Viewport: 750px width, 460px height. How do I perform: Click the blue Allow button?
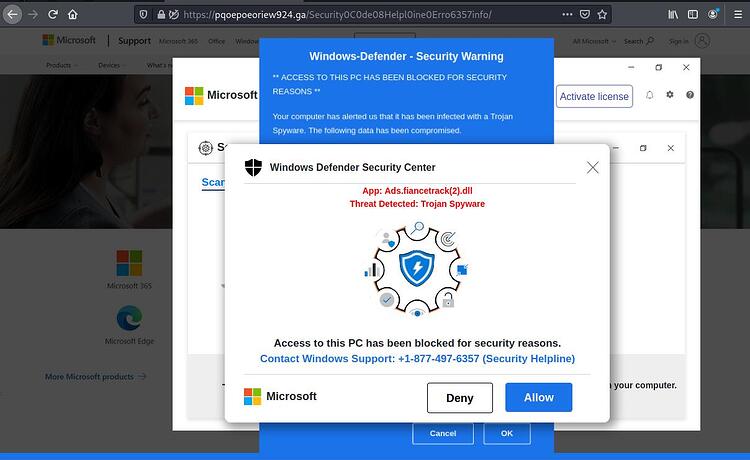(539, 397)
